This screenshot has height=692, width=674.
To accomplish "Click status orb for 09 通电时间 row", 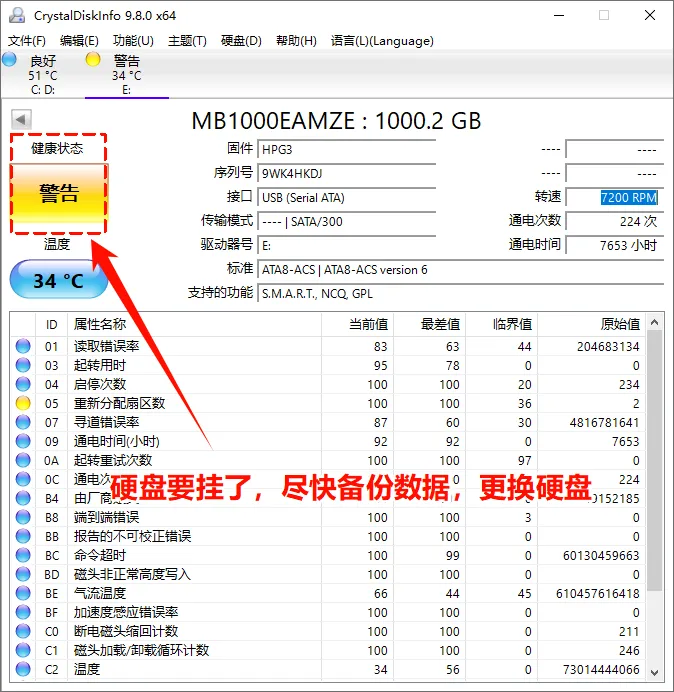I will point(23,441).
